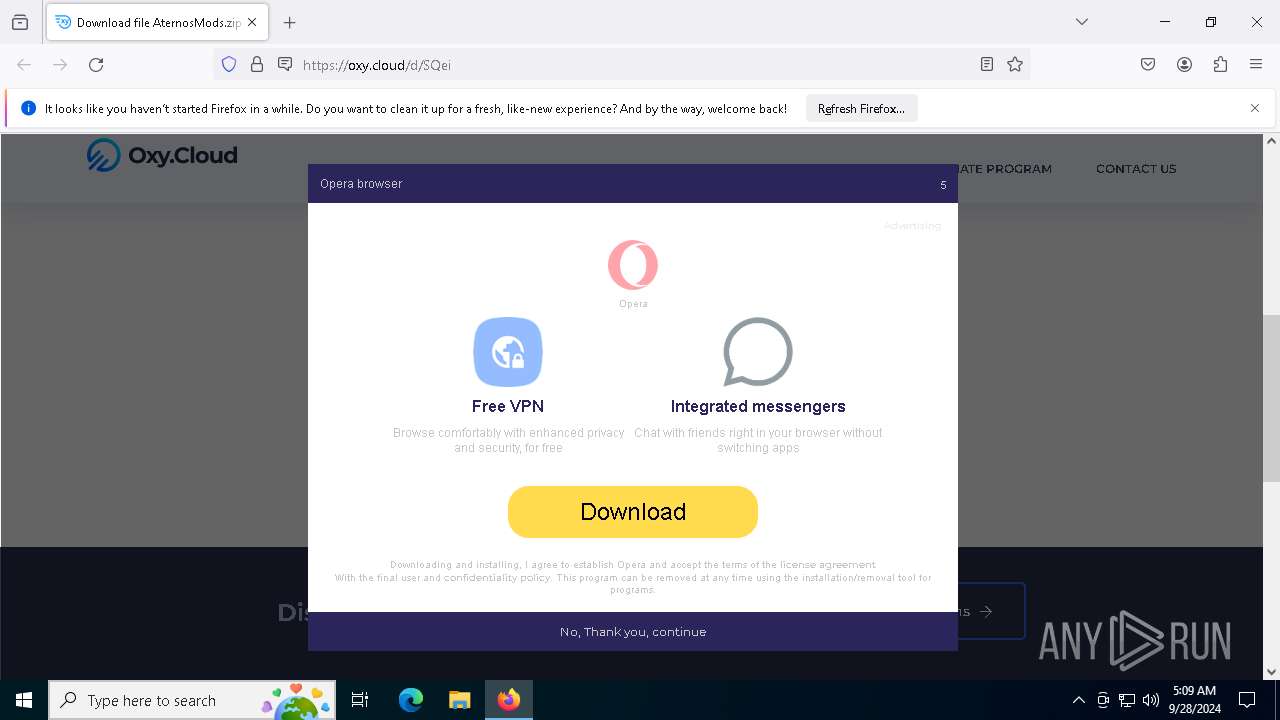Click the tracking protection shield icon

pos(229,65)
